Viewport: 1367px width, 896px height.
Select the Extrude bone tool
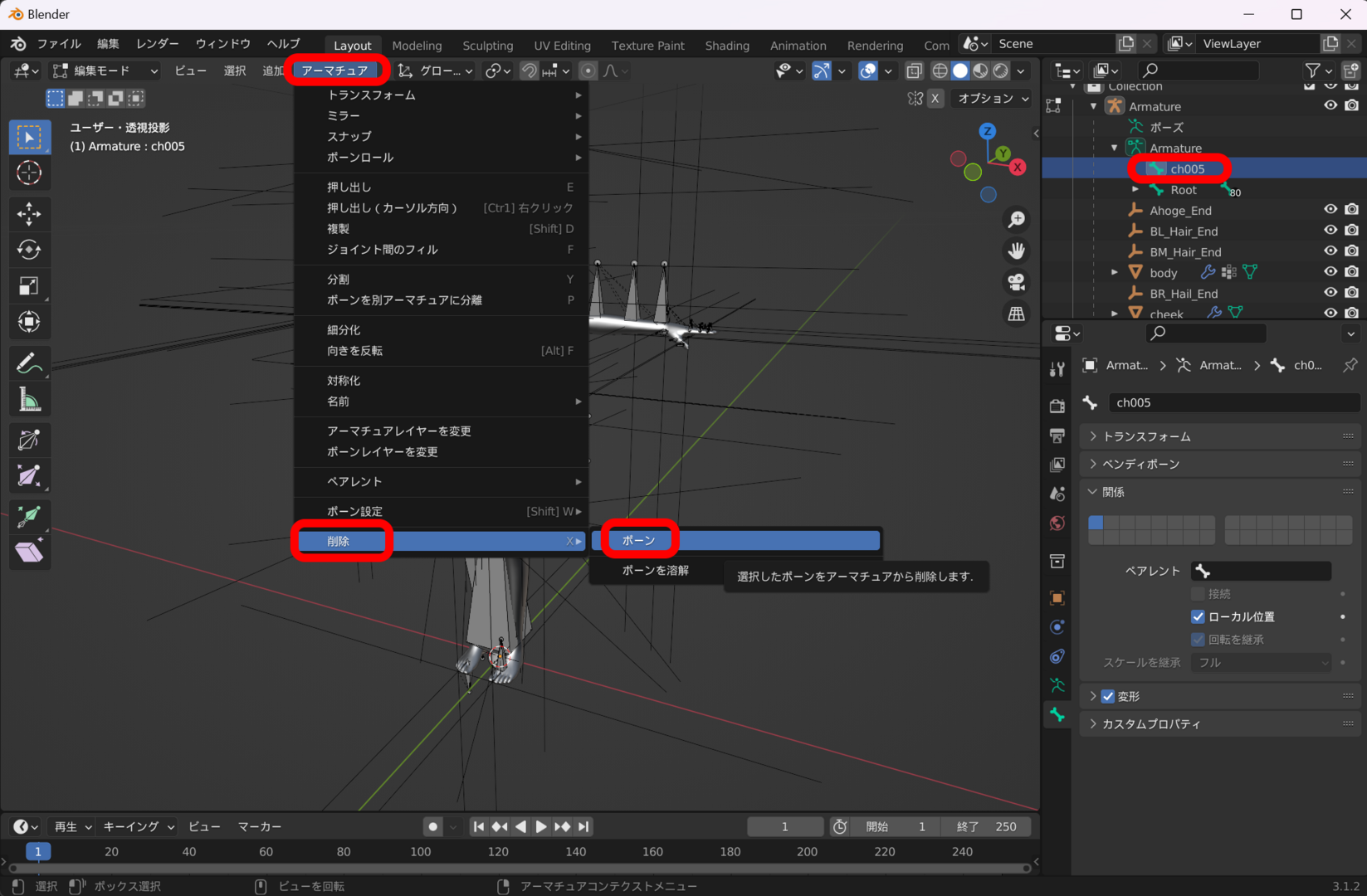click(x=29, y=516)
